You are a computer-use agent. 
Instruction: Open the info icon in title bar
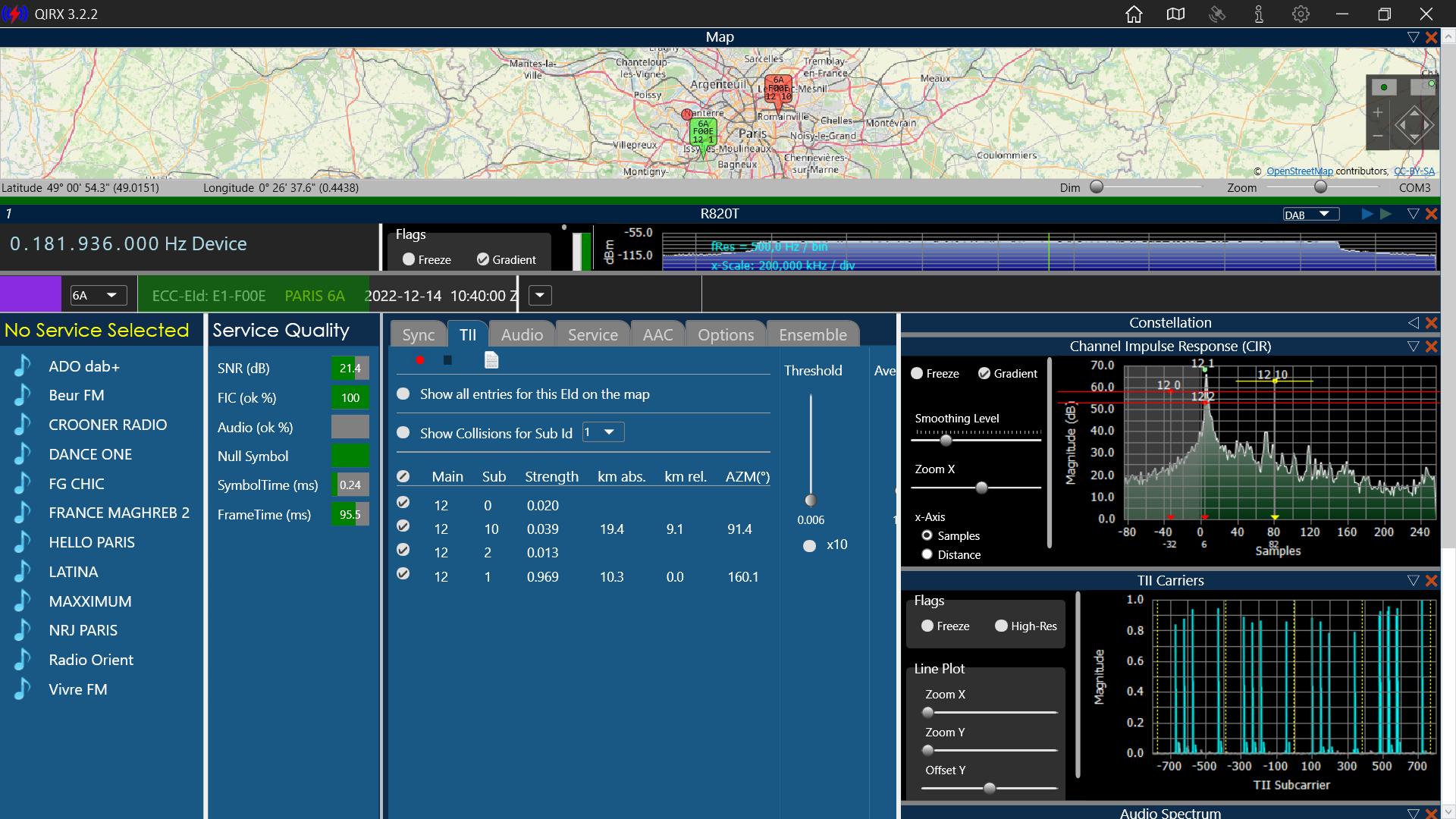coord(1259,14)
